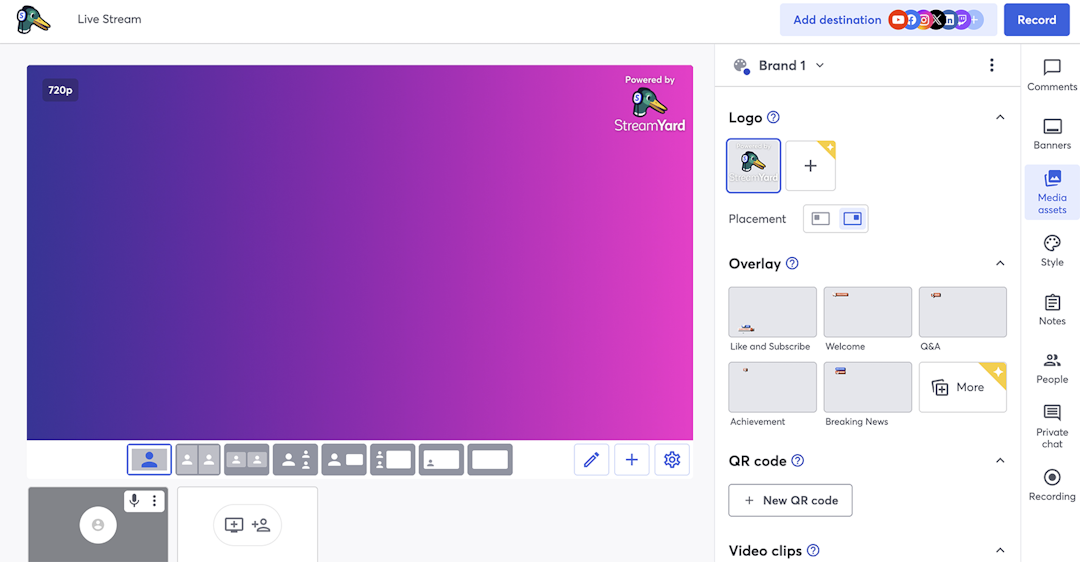This screenshot has height=562, width=1080.
Task: Open the Banners panel
Action: click(x=1052, y=134)
